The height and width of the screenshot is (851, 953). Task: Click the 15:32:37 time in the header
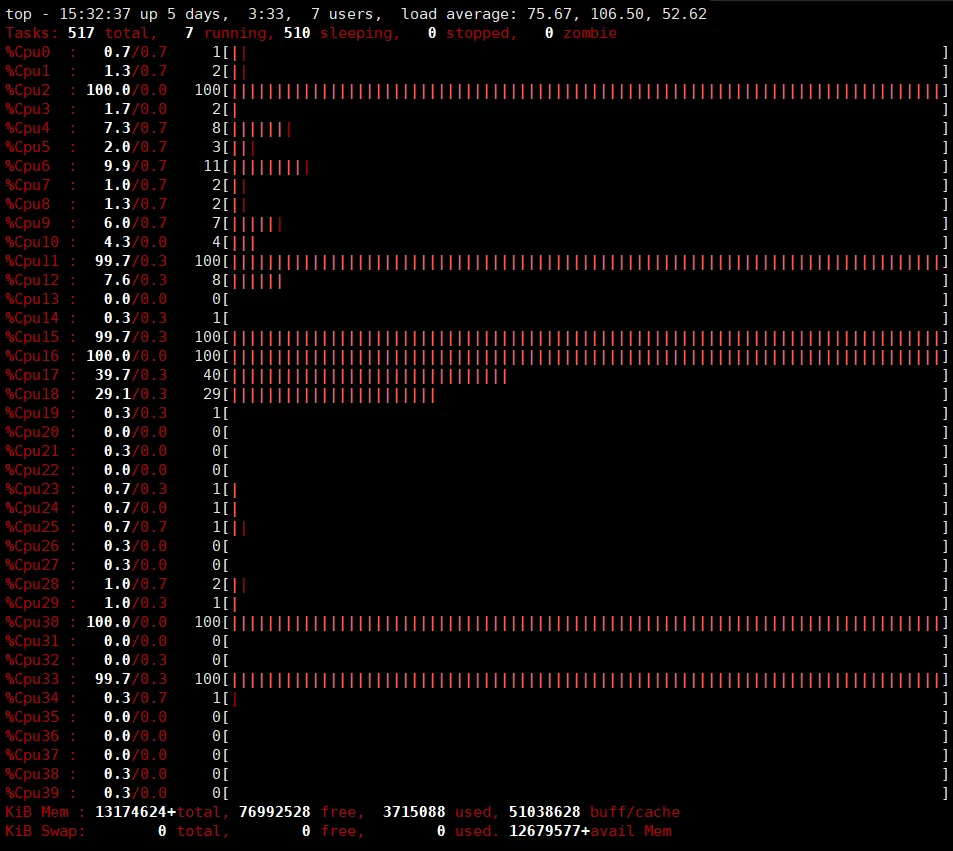[x=95, y=14]
